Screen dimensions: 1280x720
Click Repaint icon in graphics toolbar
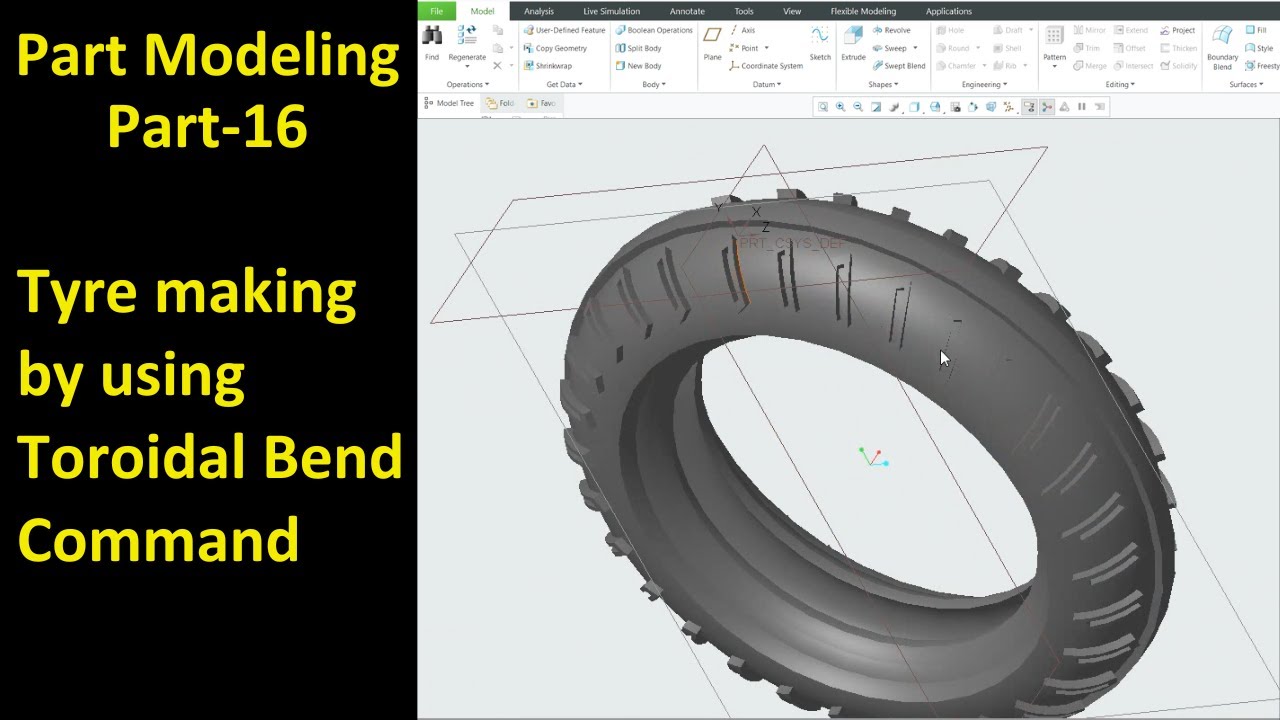pos(876,107)
